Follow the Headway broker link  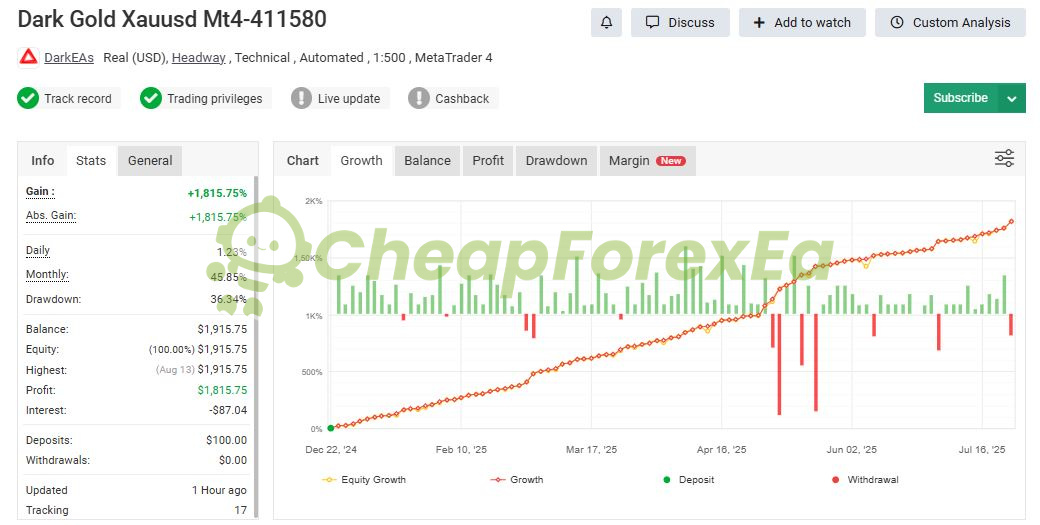click(198, 58)
